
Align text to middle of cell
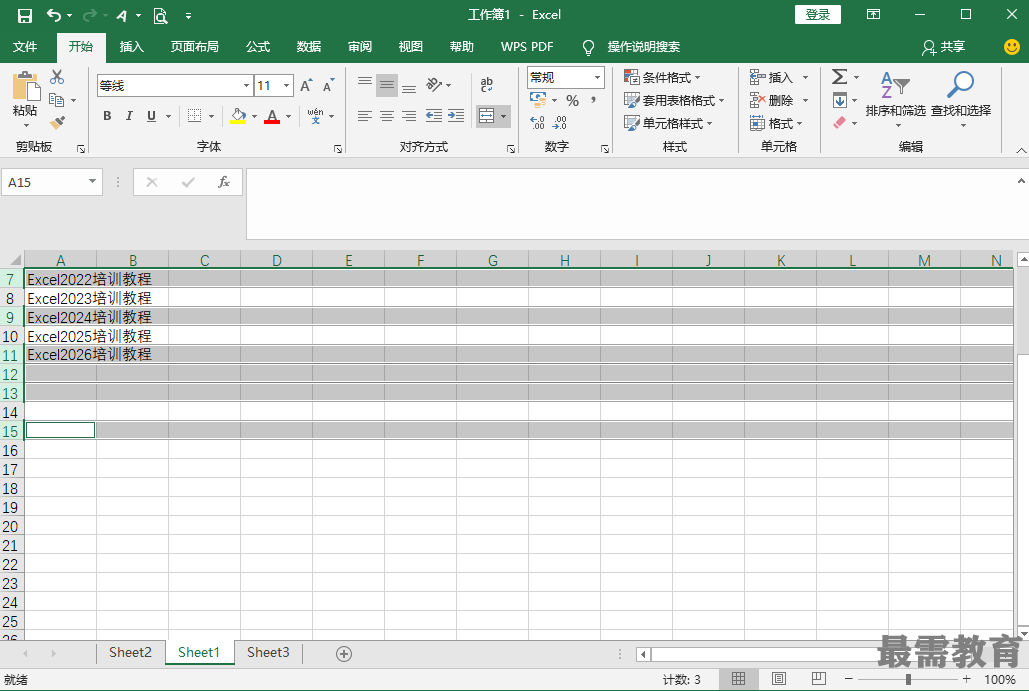(x=387, y=84)
